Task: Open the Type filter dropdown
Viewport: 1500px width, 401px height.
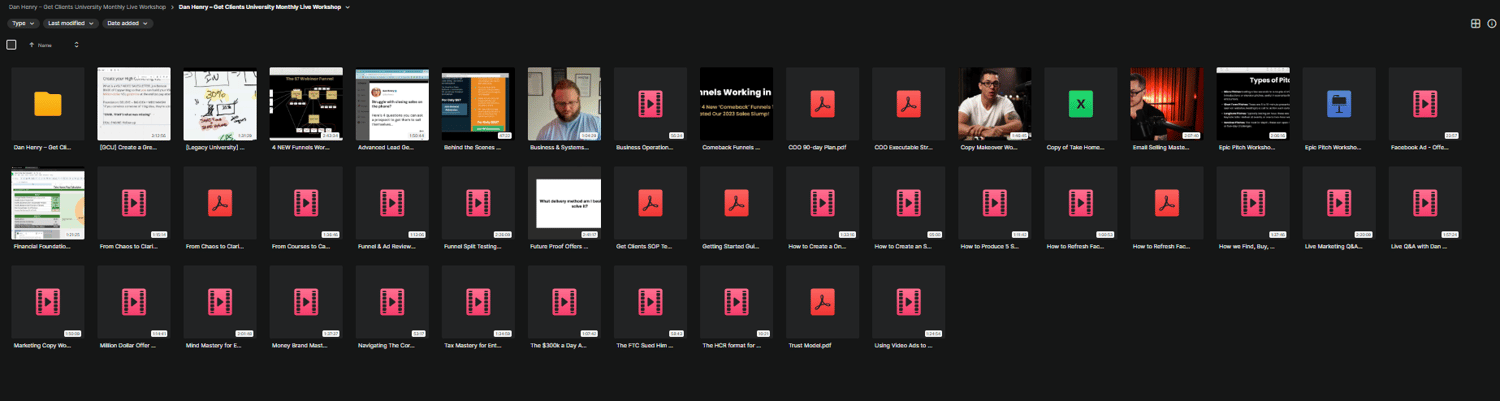Action: (24, 22)
